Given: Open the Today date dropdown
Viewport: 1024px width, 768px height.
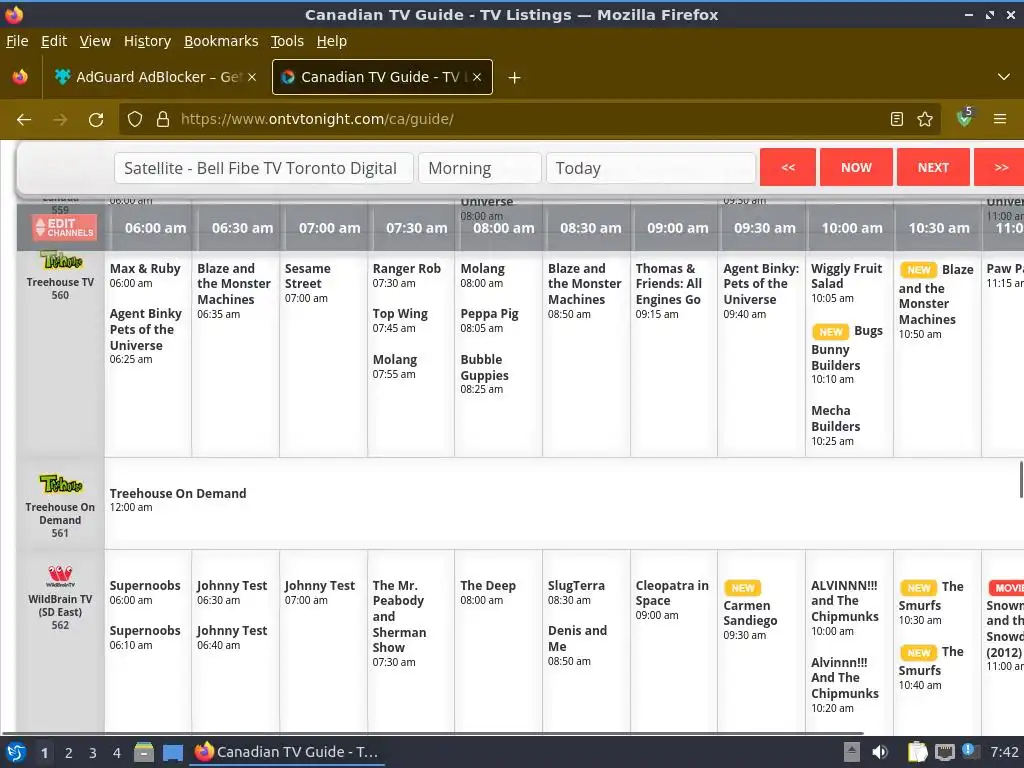Looking at the screenshot, I should tap(651, 168).
